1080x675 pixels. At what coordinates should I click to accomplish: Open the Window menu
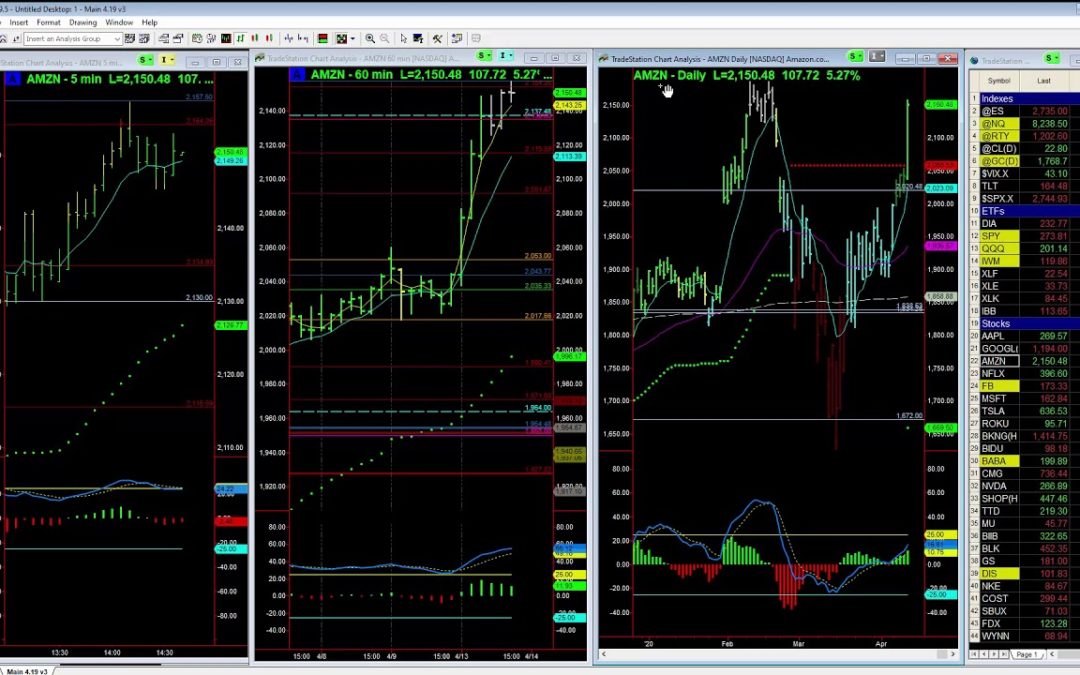coord(119,22)
